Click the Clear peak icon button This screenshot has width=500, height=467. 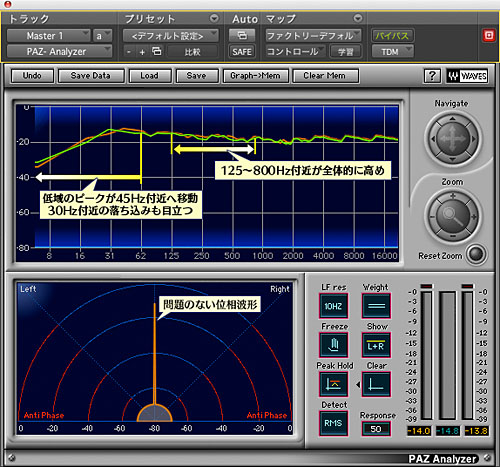coord(376,384)
